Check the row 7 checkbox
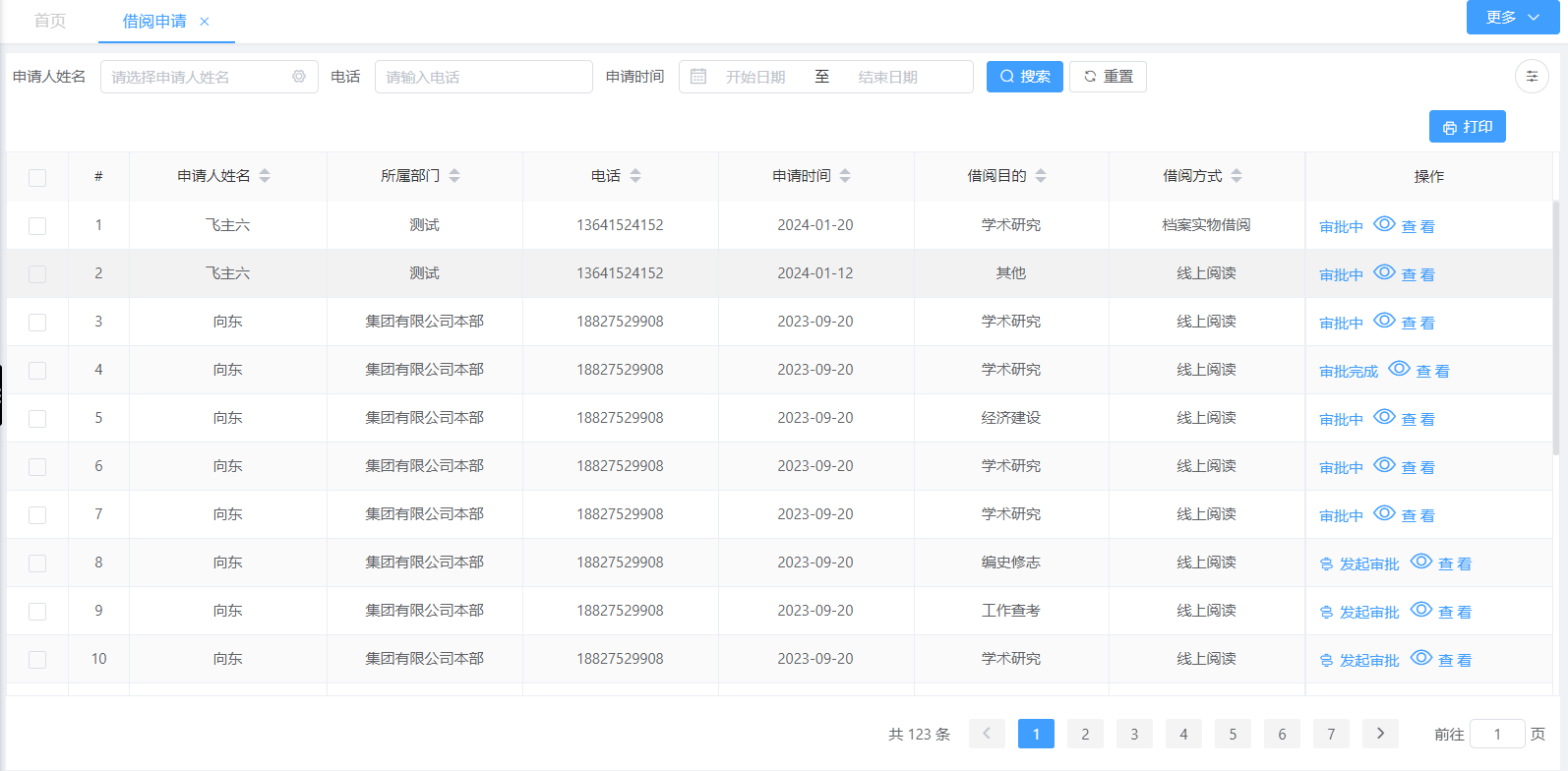The height and width of the screenshot is (771, 1568). pos(37,515)
